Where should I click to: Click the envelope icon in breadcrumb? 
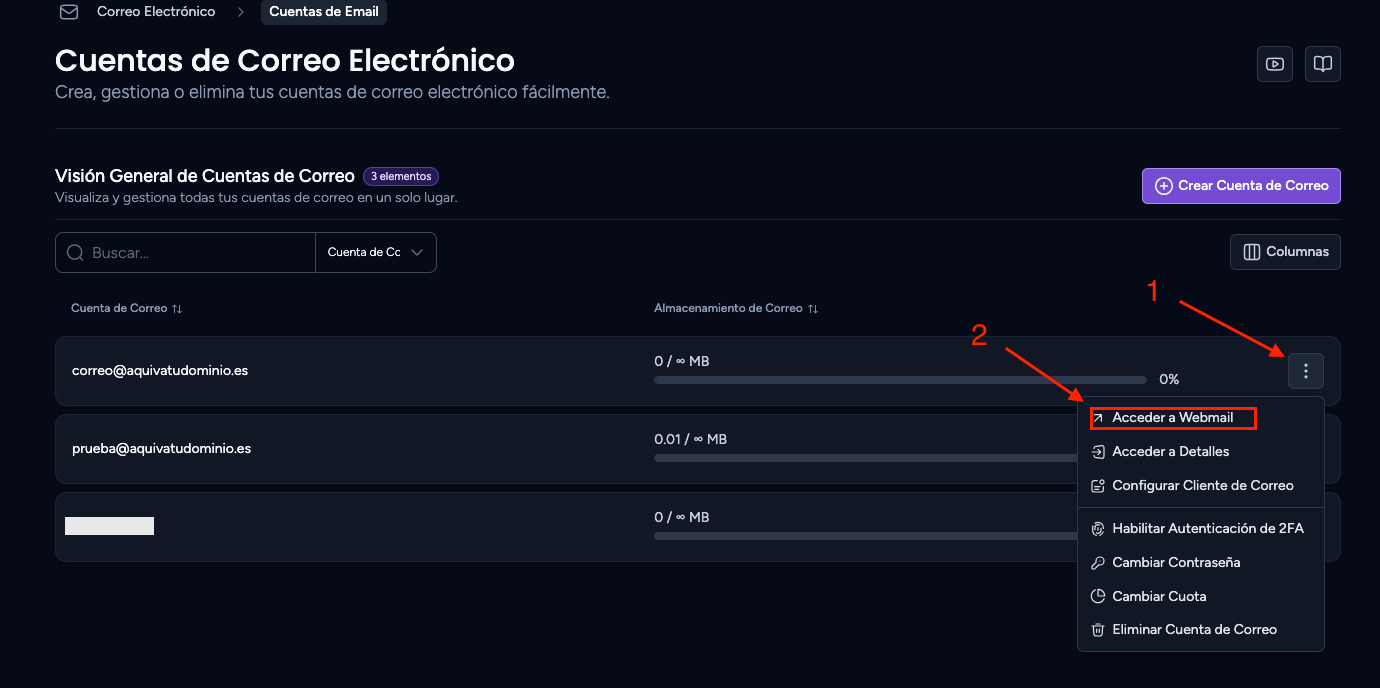69,12
